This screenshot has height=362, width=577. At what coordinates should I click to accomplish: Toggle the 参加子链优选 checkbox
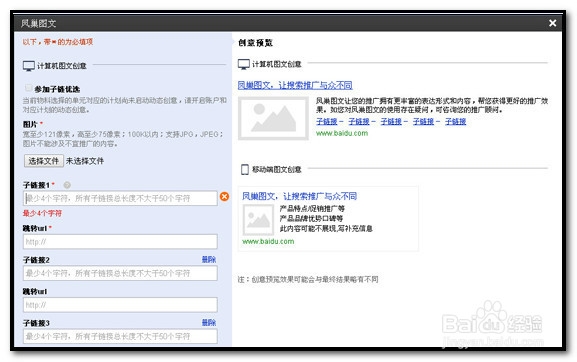point(28,88)
